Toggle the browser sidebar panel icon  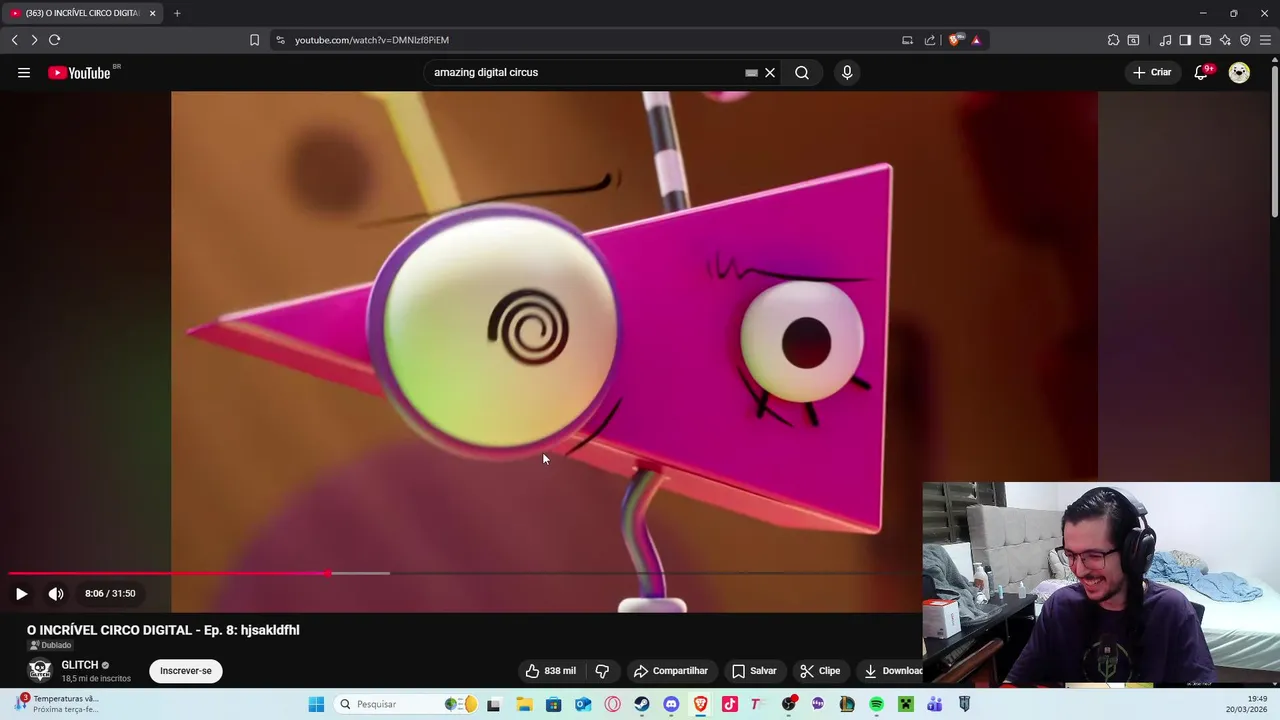[1185, 40]
